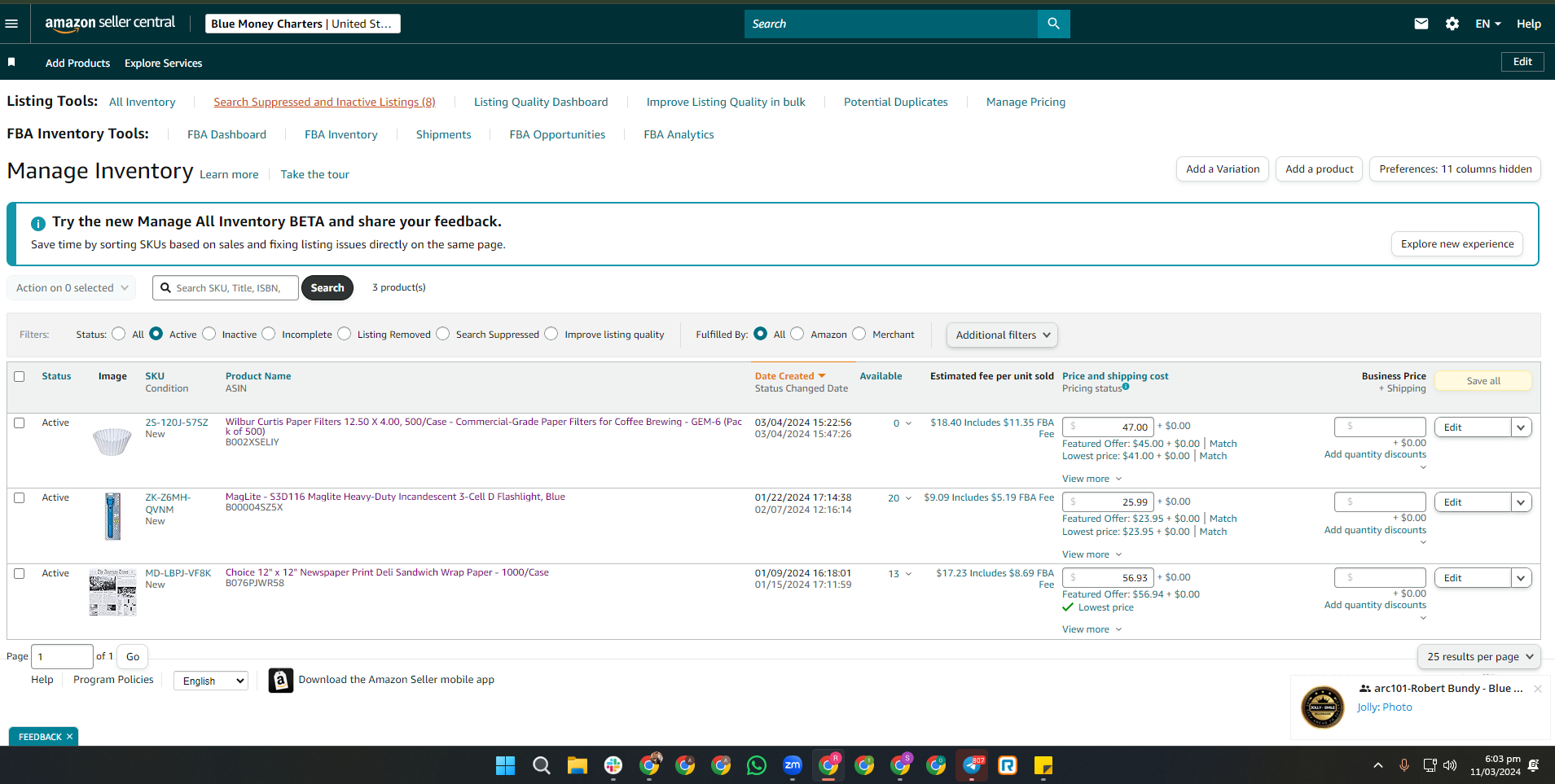
Task: Open the settings gear icon
Action: coord(1452,24)
